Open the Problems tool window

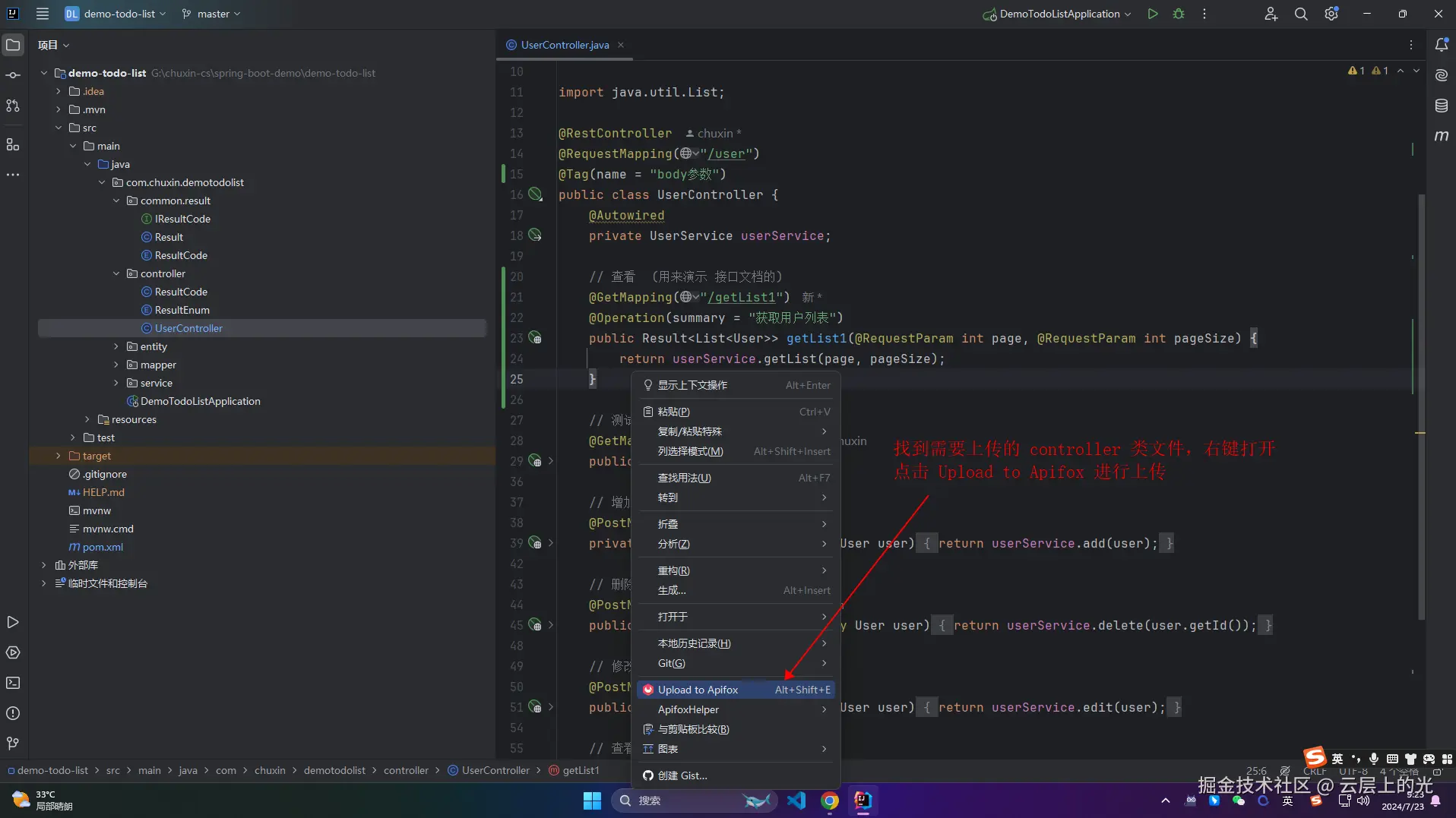point(13,713)
